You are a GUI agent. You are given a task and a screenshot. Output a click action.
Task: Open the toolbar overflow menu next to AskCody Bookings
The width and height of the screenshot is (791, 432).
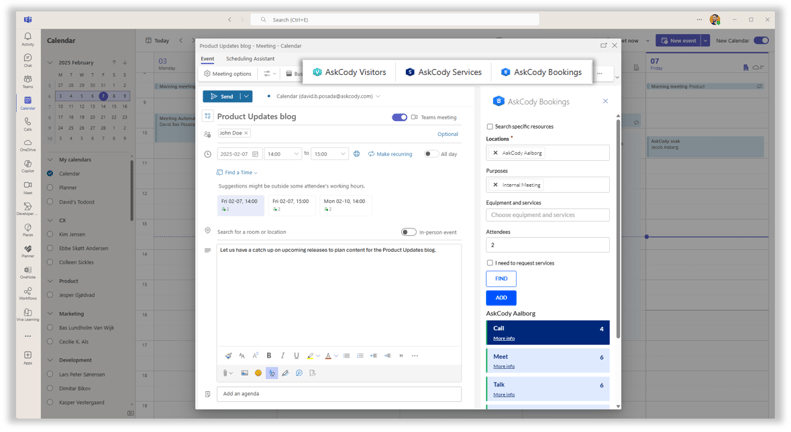(x=600, y=74)
